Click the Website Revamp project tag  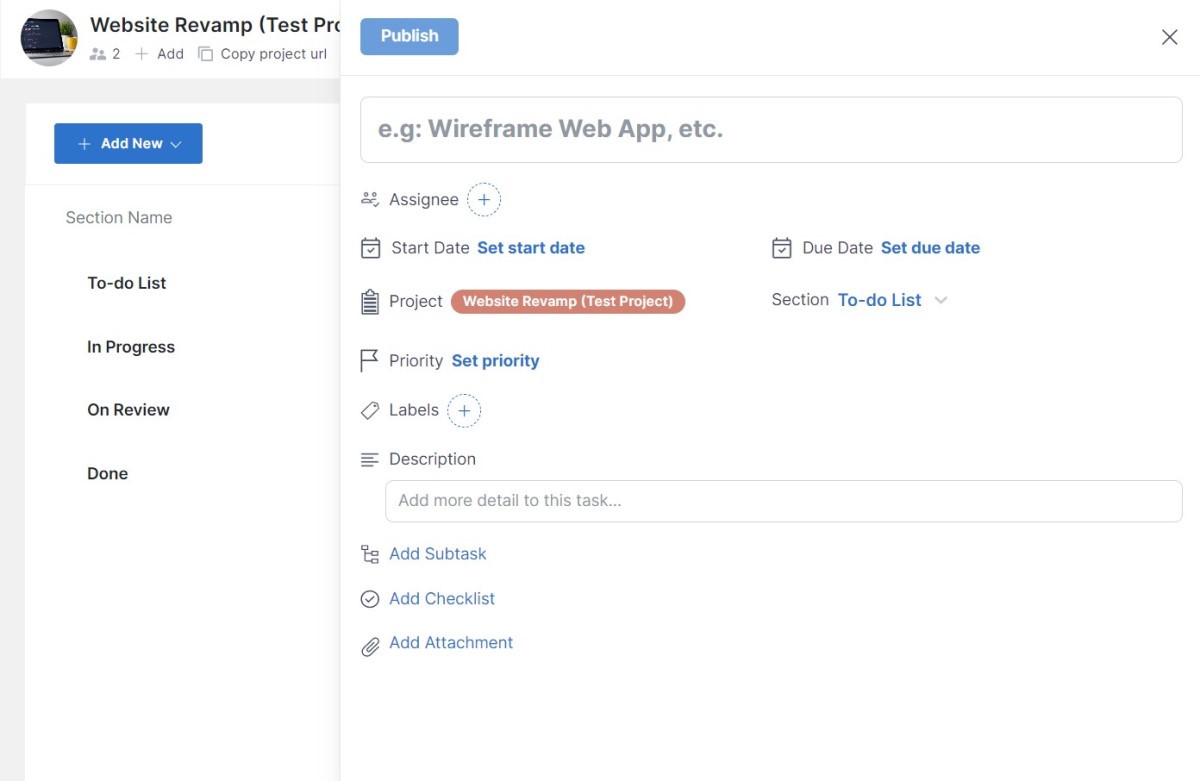tap(568, 301)
